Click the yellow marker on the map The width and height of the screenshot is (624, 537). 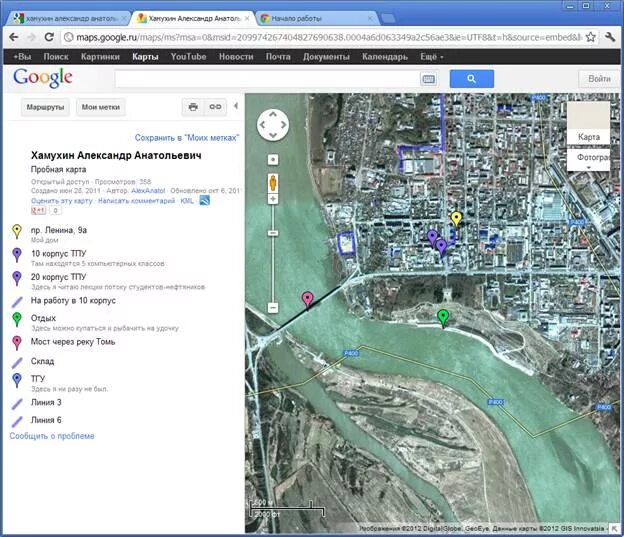pyautogui.click(x=456, y=219)
